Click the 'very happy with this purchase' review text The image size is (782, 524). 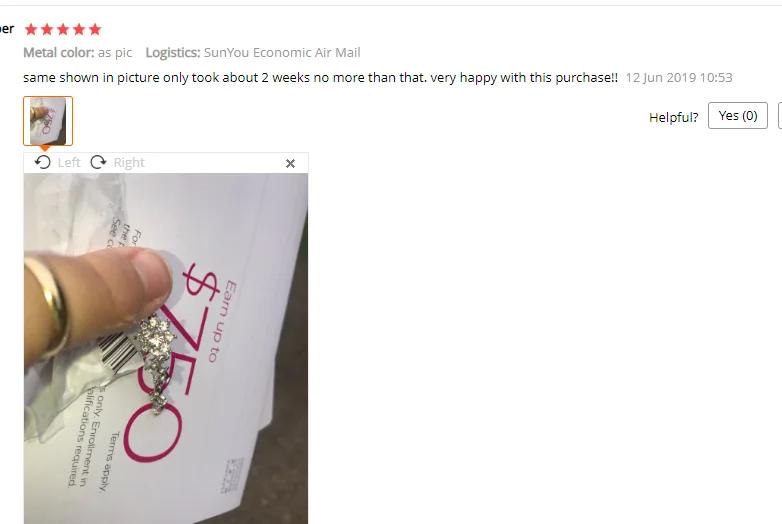tap(524, 78)
